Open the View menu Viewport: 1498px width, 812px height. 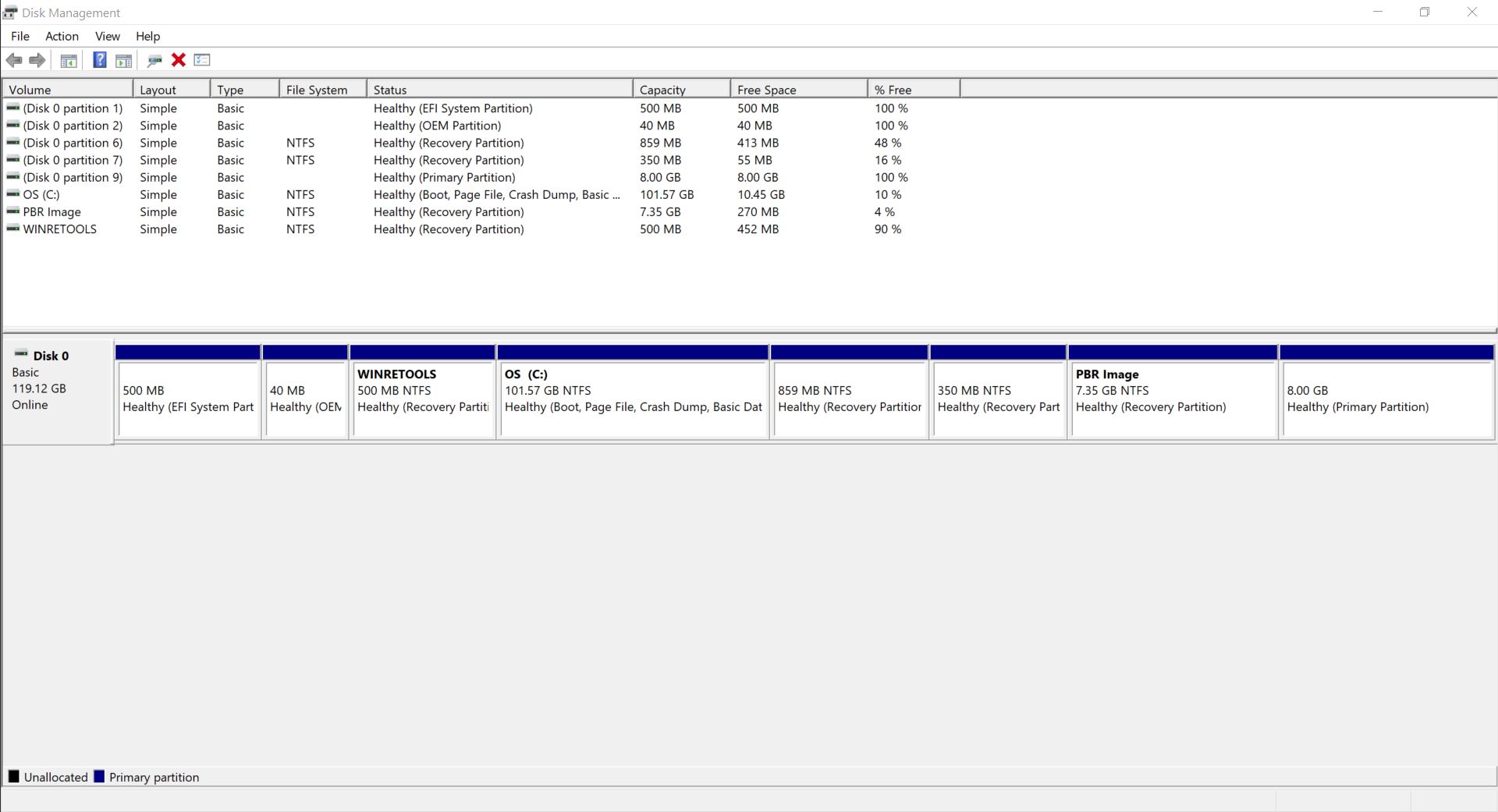coord(108,36)
